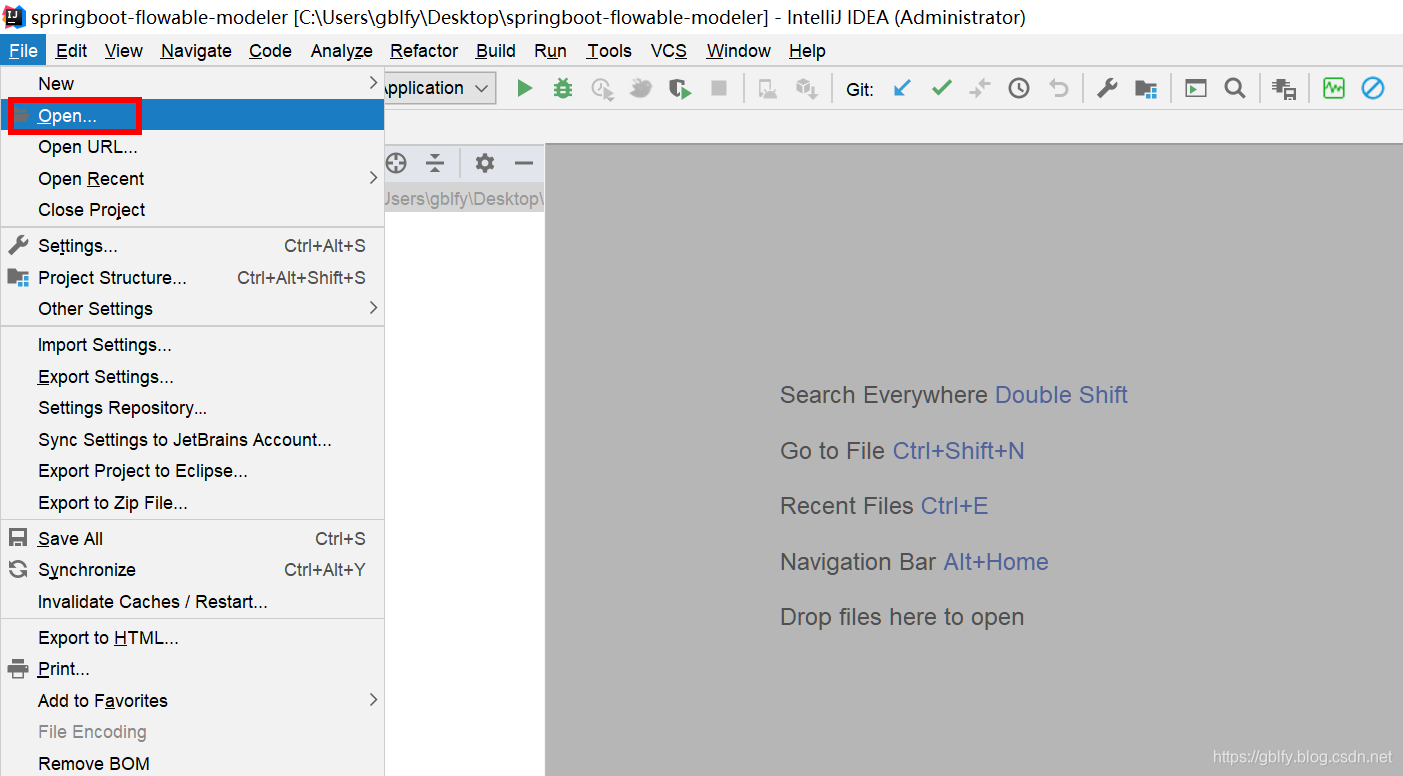Expand the New submenu
The height and width of the screenshot is (776, 1403).
point(193,84)
